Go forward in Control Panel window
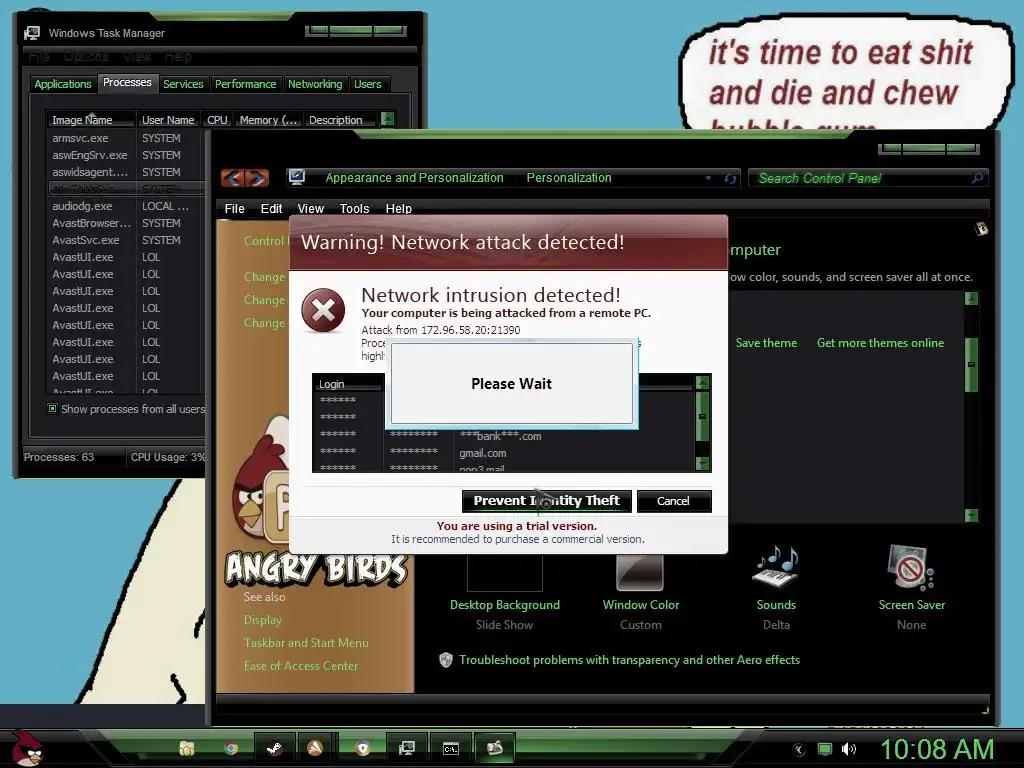 coord(257,178)
